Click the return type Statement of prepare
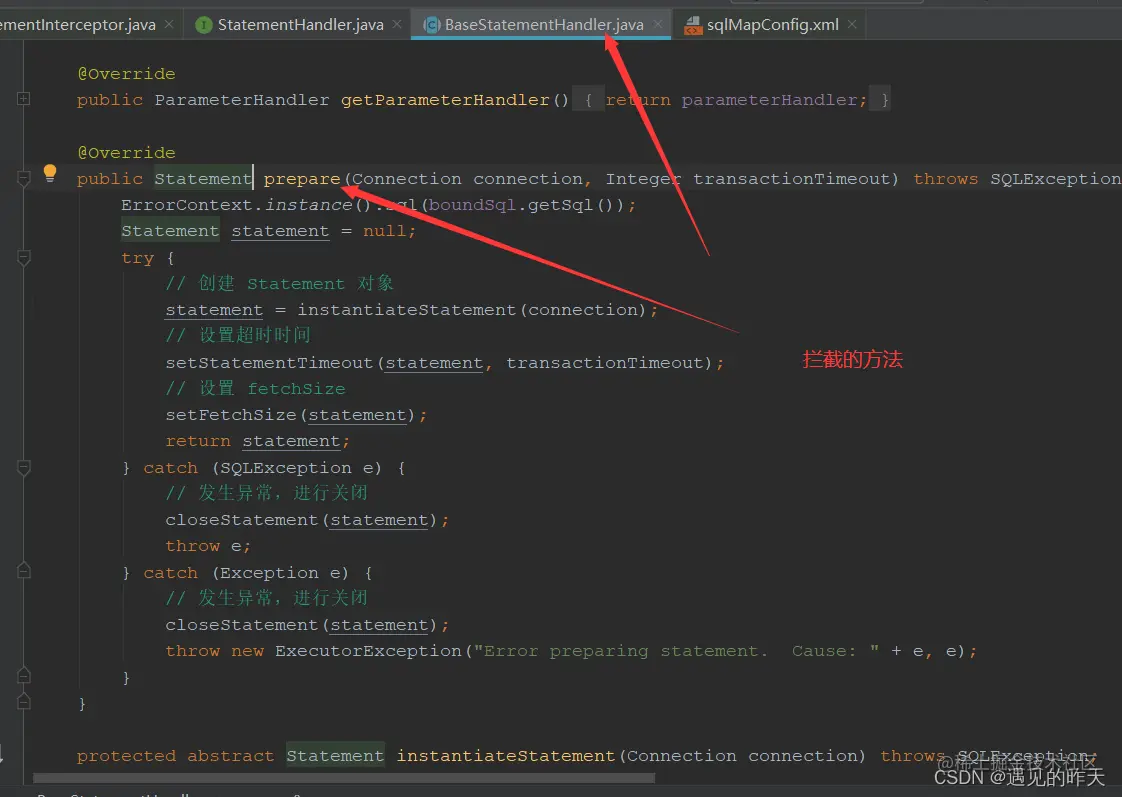The width and height of the screenshot is (1122, 797). pos(203,179)
